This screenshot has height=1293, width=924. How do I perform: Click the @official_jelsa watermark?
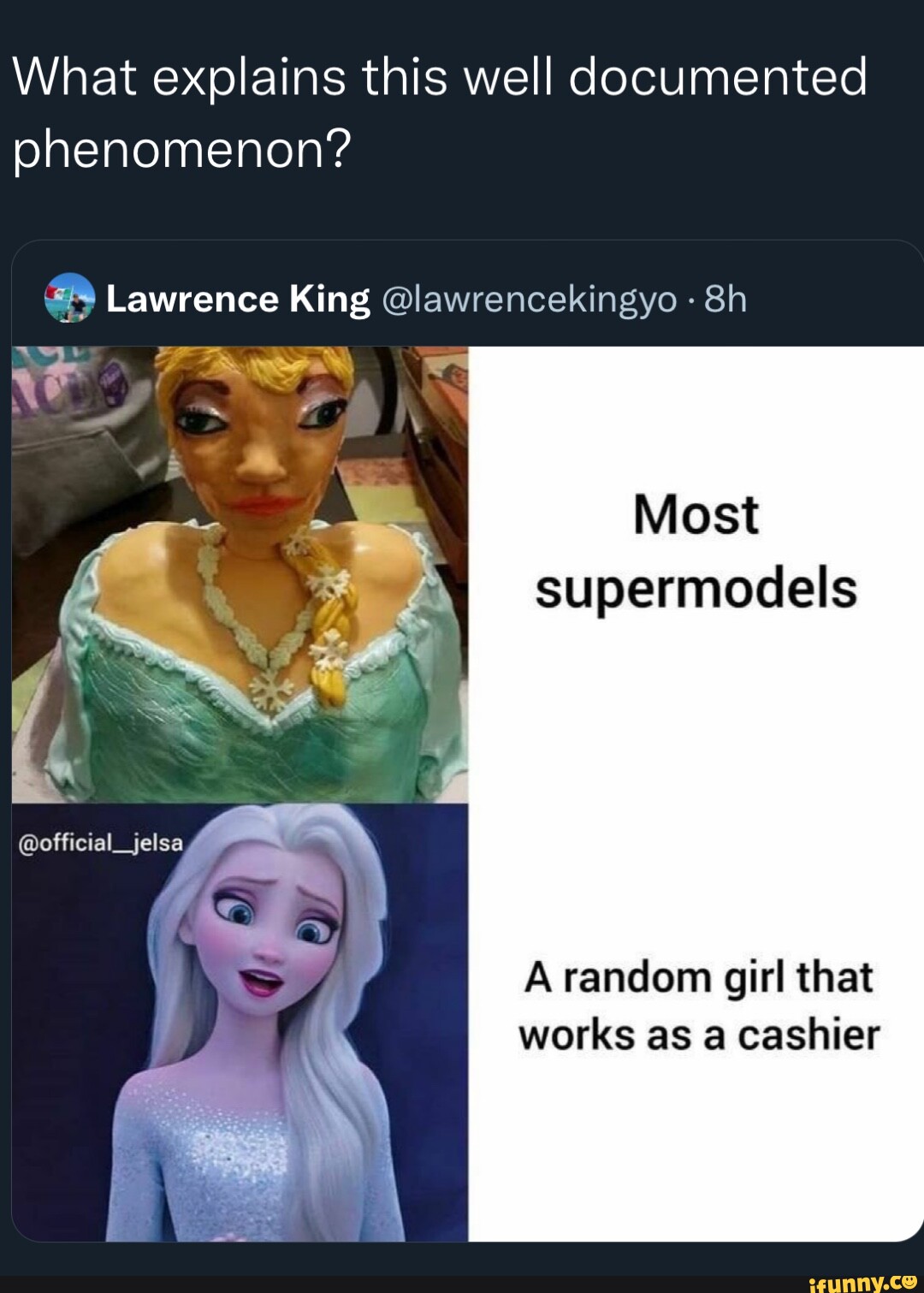click(x=101, y=843)
